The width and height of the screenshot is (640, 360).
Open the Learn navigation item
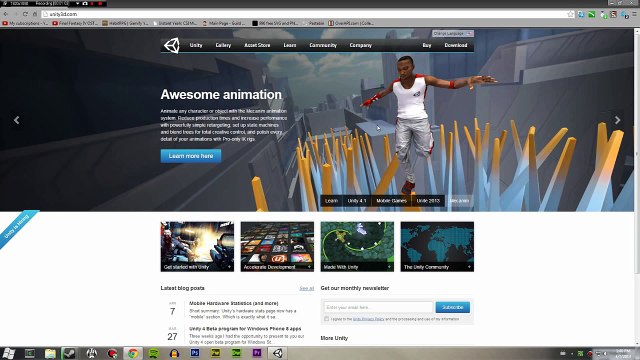(x=290, y=45)
